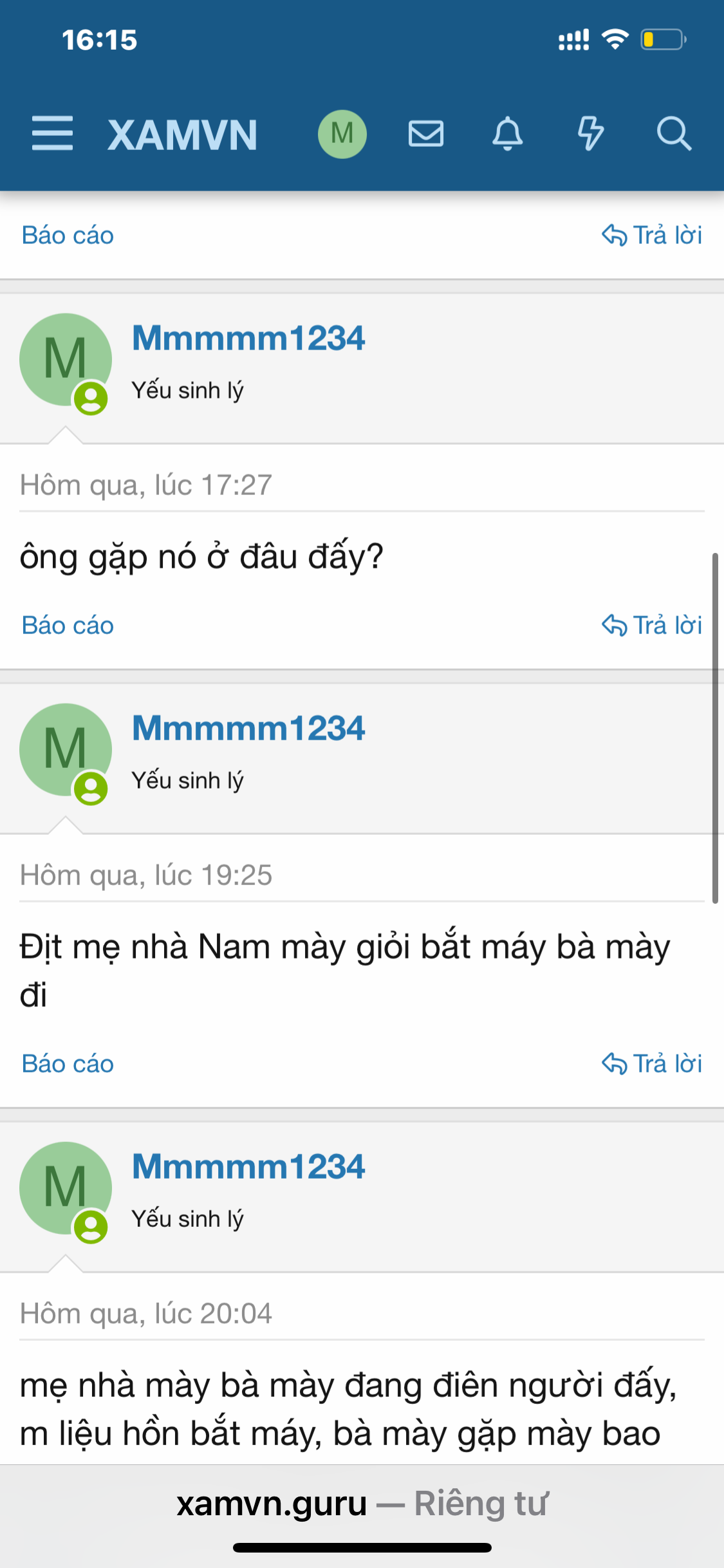Open Mmmmm1234 avatar on 20:04 post

[x=65, y=1188]
